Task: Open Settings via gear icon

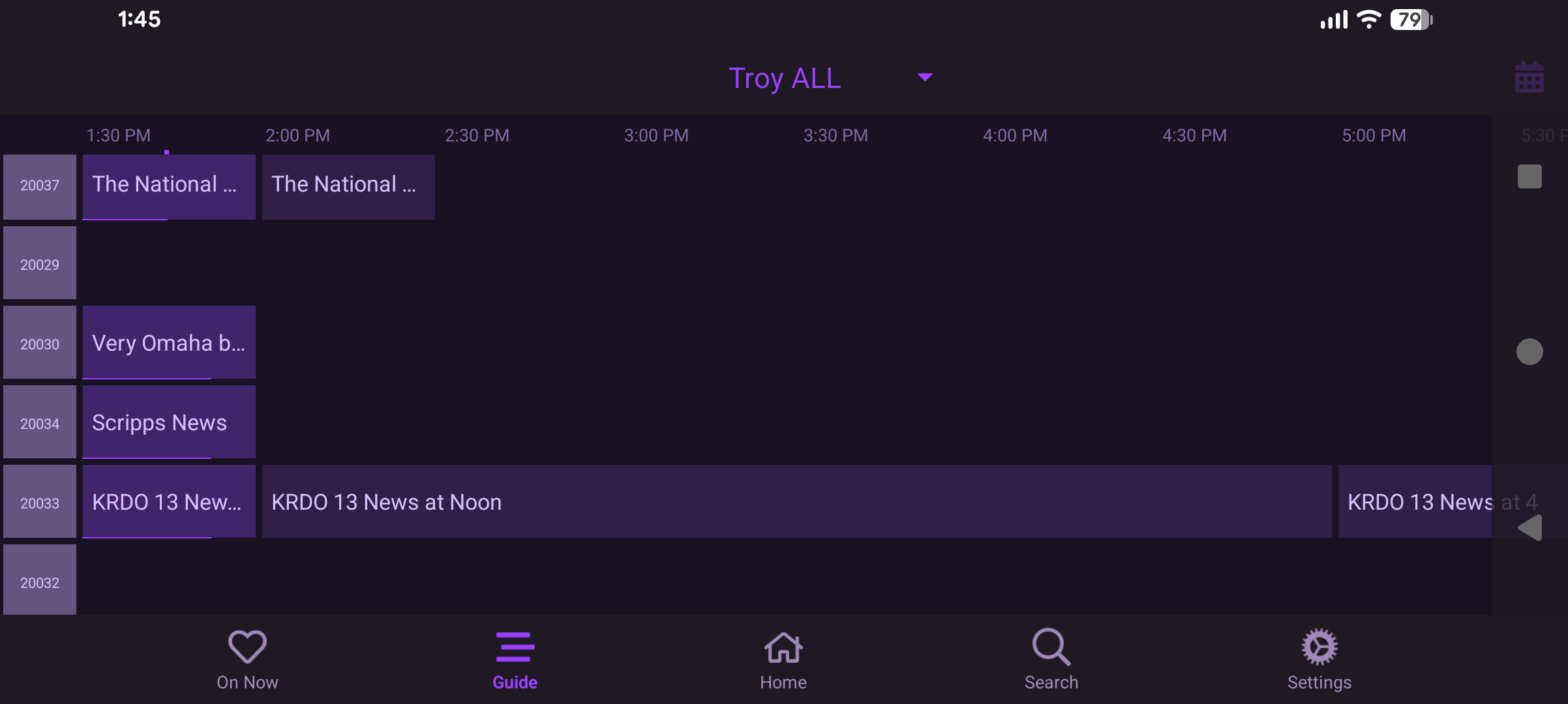Action: (1319, 647)
